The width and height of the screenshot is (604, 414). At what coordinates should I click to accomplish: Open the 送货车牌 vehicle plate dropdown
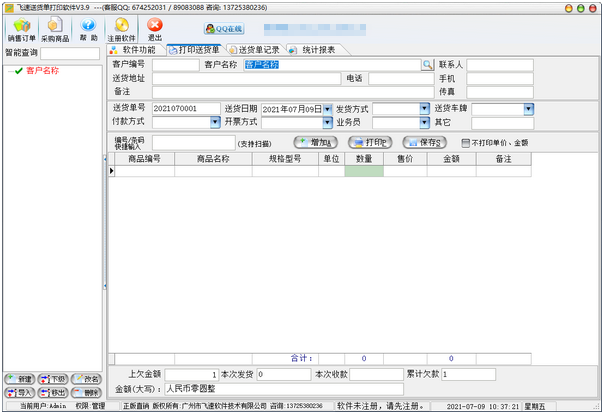525,108
